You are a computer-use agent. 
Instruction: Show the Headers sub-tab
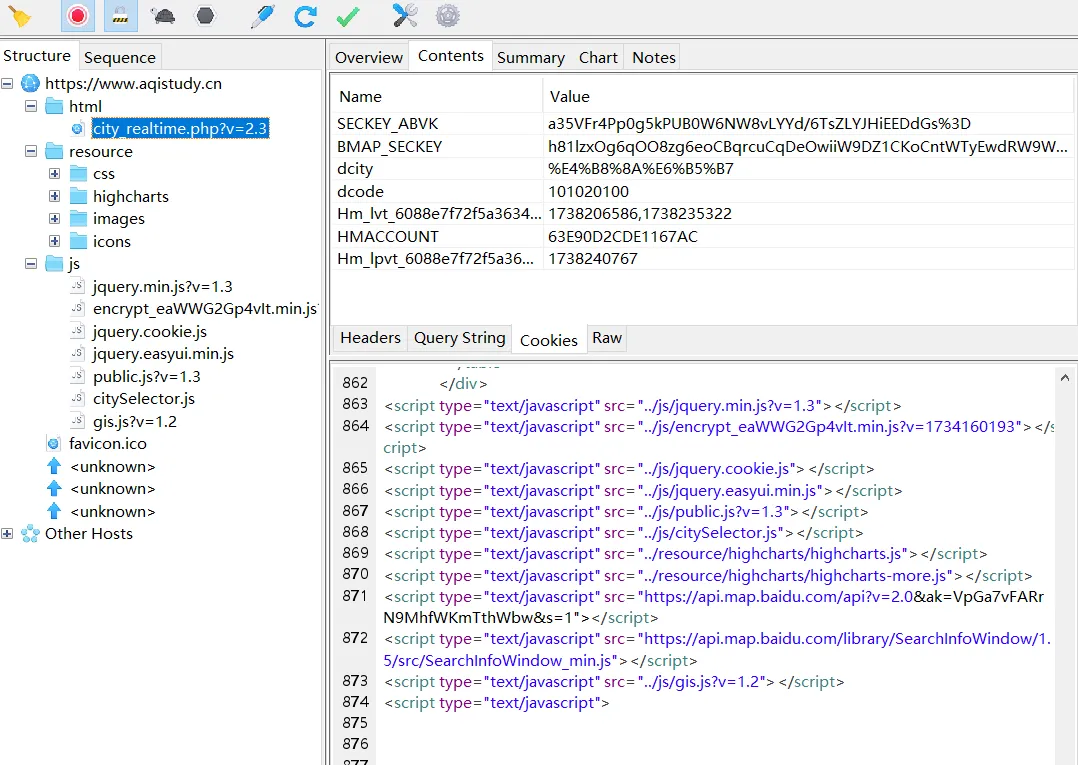pos(370,337)
